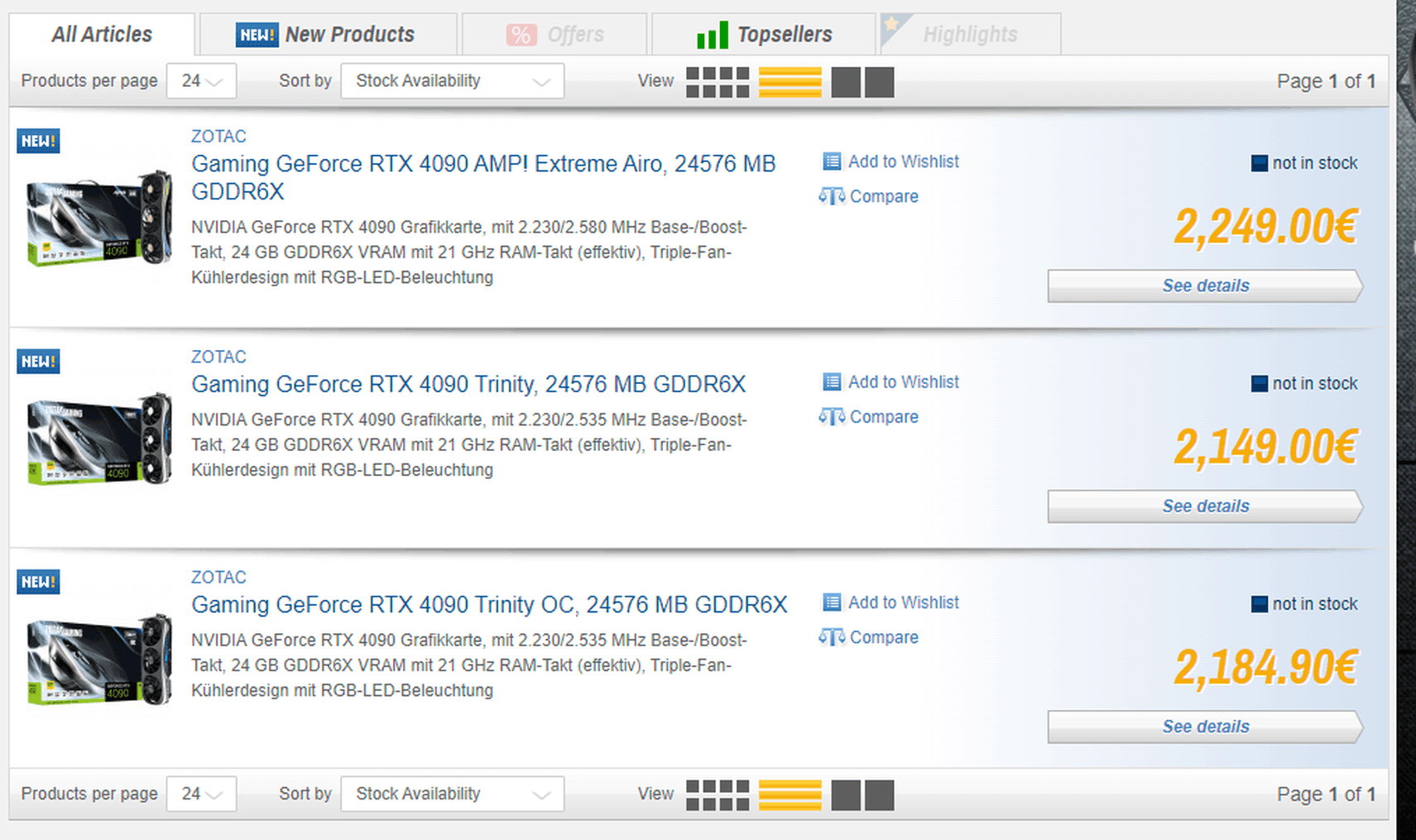Click wishlist icon for AMP! Extreme Airo
1416x840 pixels.
click(x=832, y=161)
